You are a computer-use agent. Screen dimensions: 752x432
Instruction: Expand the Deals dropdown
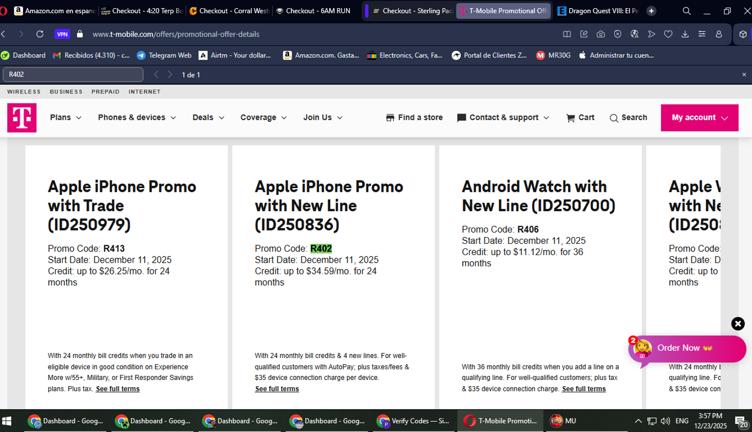tap(208, 117)
